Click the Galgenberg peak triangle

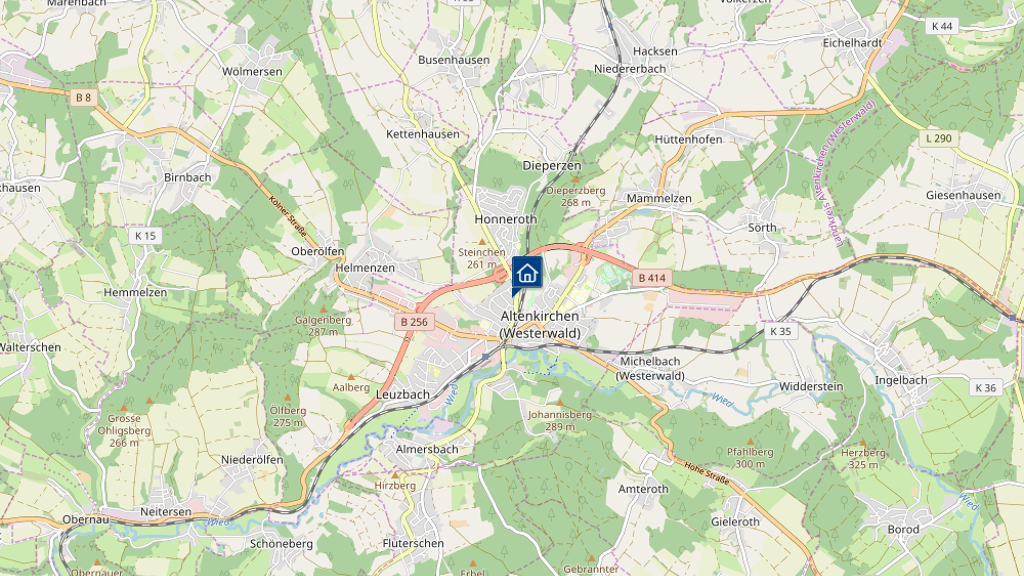323,309
